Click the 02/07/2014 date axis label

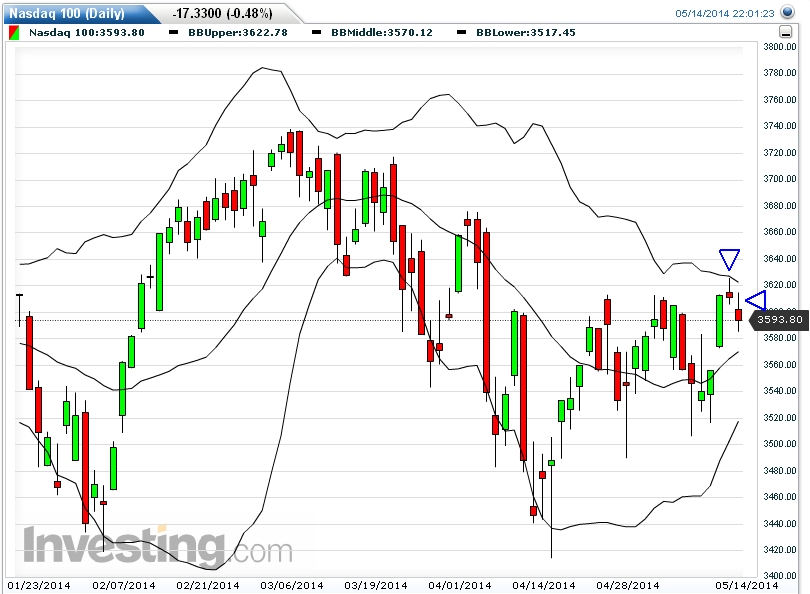pos(124,585)
